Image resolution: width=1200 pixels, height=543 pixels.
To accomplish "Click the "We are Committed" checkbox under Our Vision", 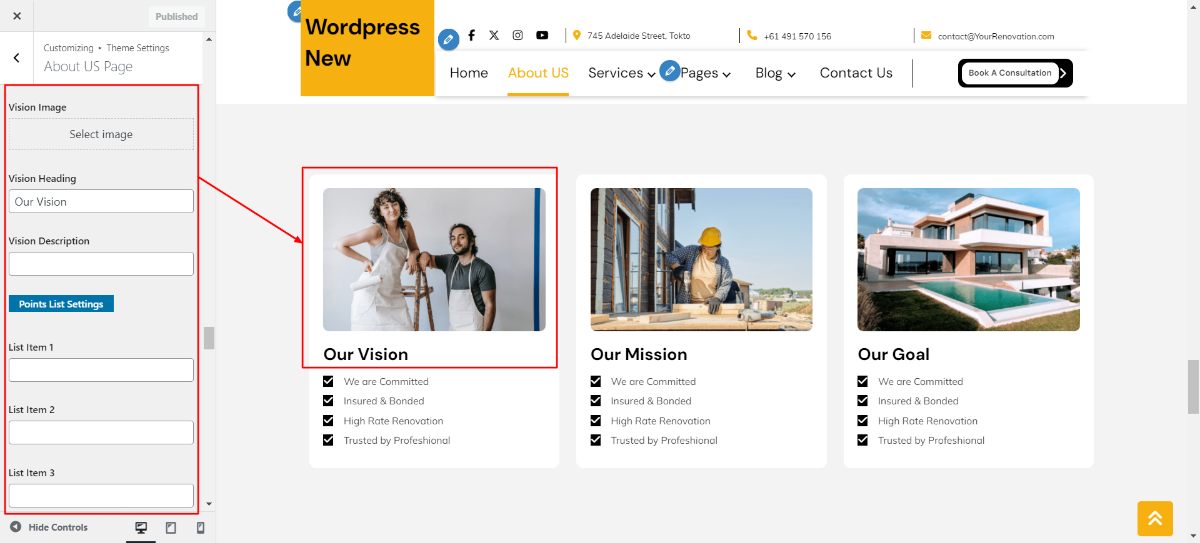I will (x=329, y=381).
